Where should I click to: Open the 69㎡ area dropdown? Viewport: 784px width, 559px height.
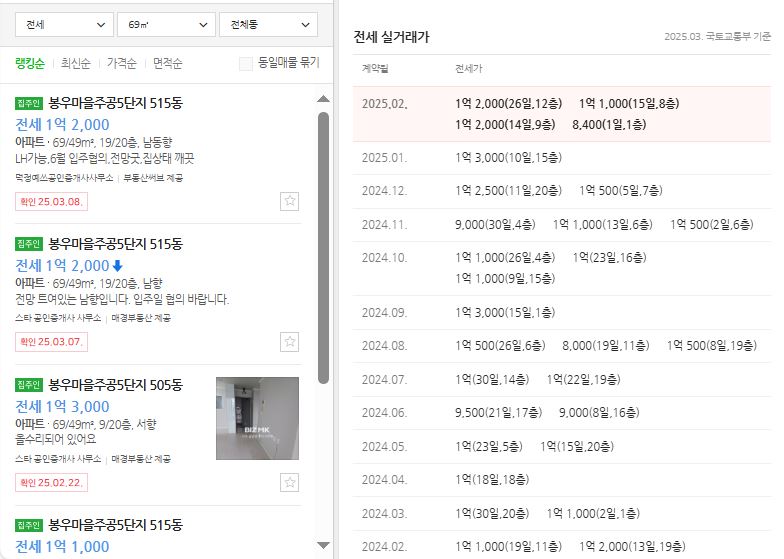point(166,24)
